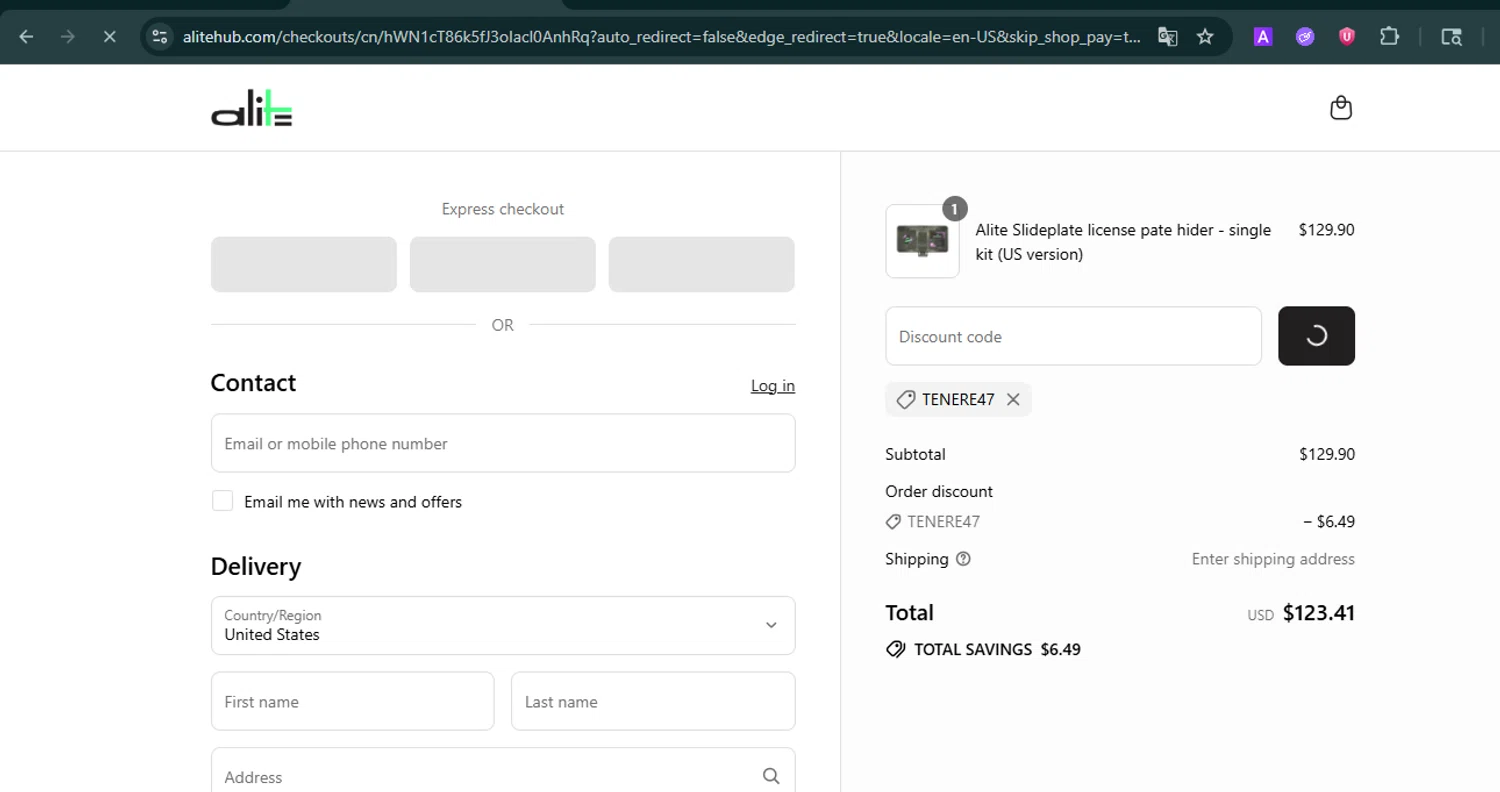Click the translate page icon
The width and height of the screenshot is (1500, 792).
pos(1167,37)
